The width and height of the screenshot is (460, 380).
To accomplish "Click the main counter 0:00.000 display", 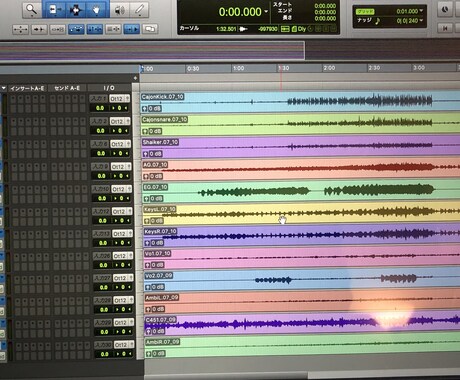I will (240, 12).
